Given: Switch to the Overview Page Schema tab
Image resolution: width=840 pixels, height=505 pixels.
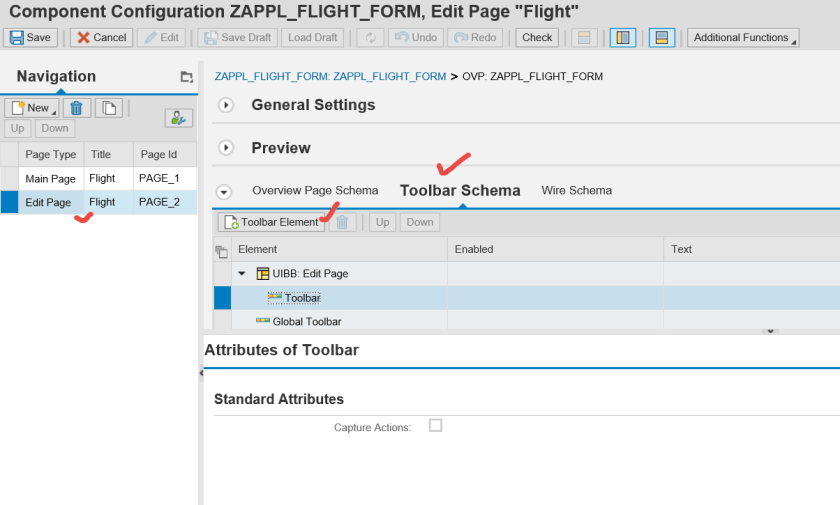Looking at the screenshot, I should pos(315,190).
